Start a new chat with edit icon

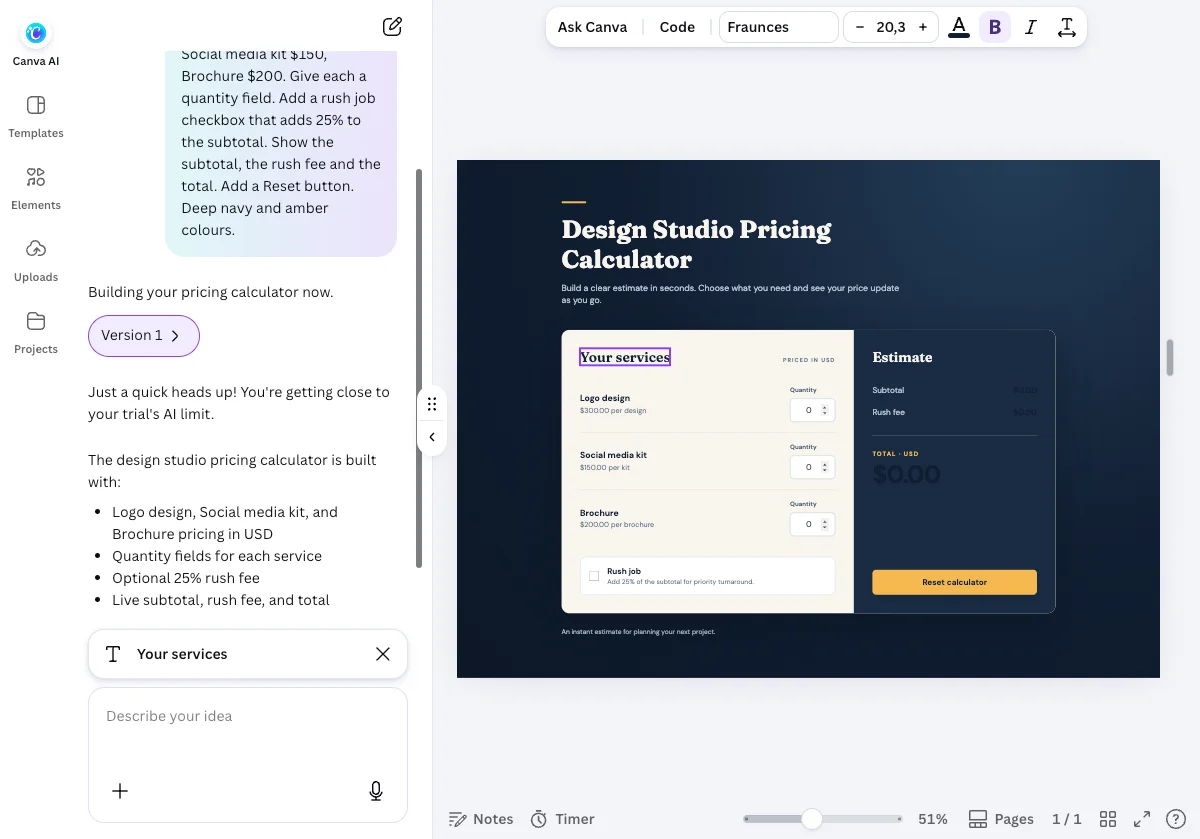coord(393,27)
